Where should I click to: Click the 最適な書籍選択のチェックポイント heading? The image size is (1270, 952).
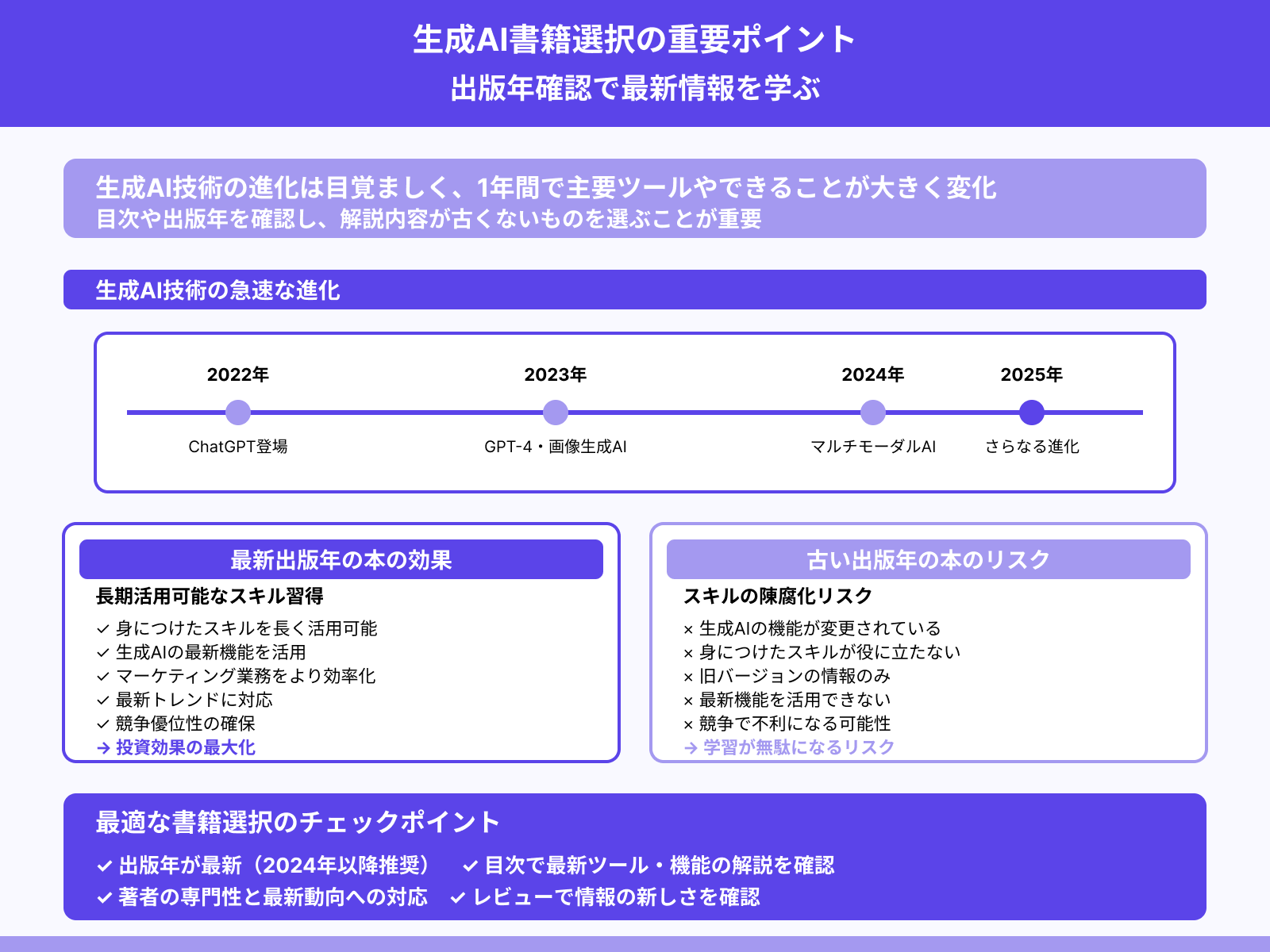point(298,822)
